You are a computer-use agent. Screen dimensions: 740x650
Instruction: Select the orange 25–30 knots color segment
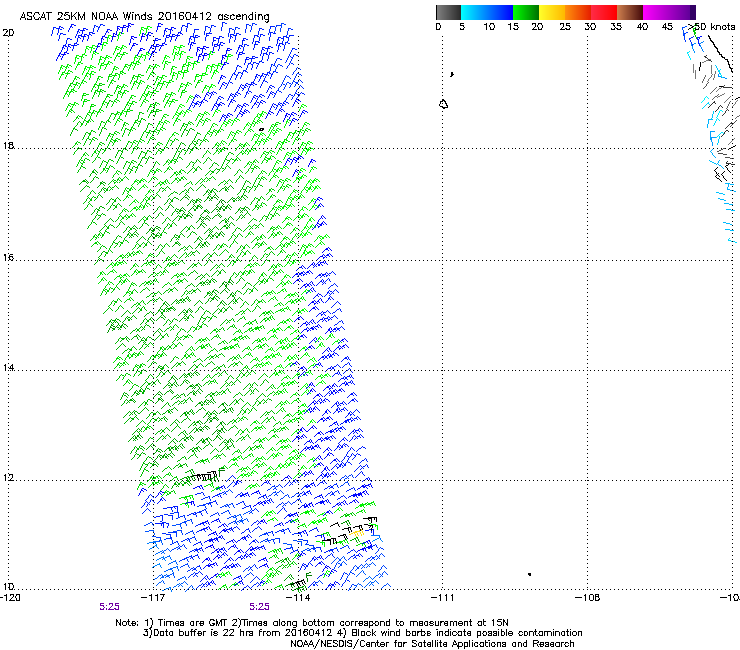(x=578, y=12)
